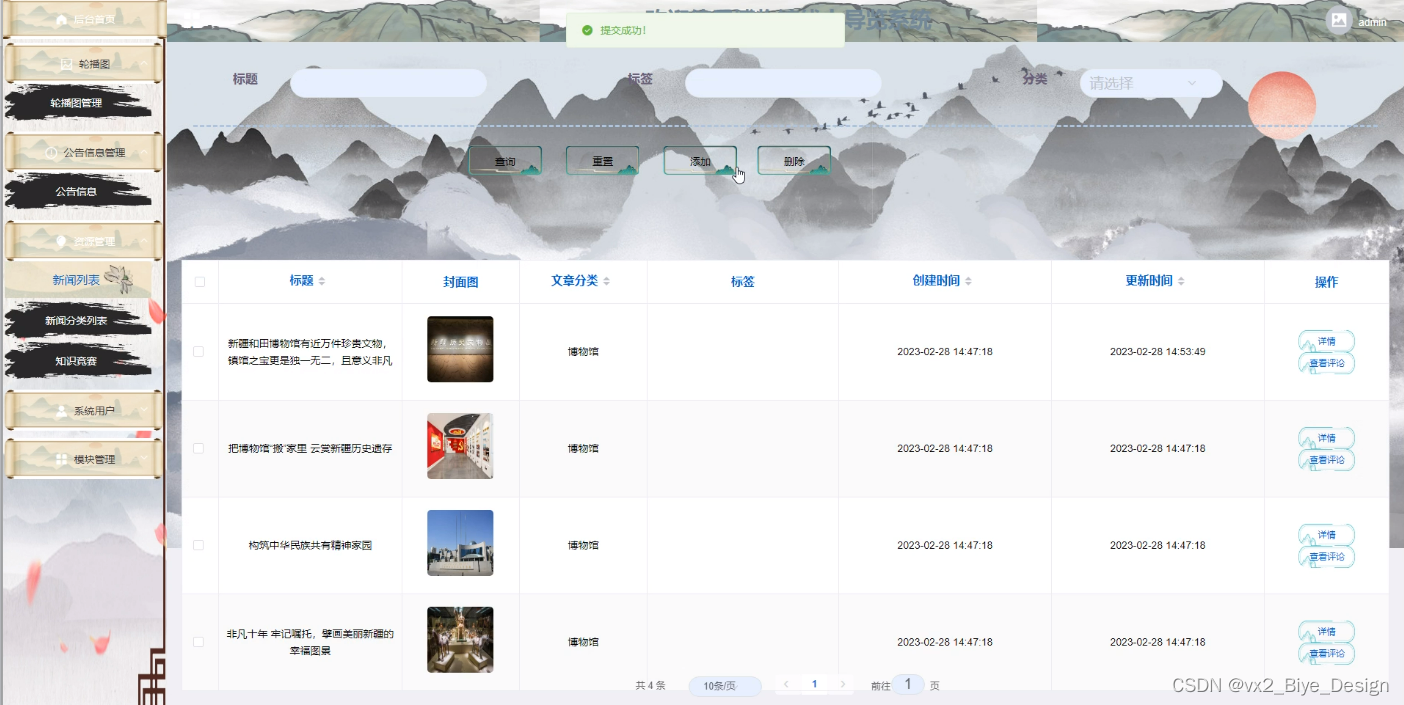This screenshot has height=705, width=1404.
Task: Click the 提交成功 success check icon
Action: 587,31
